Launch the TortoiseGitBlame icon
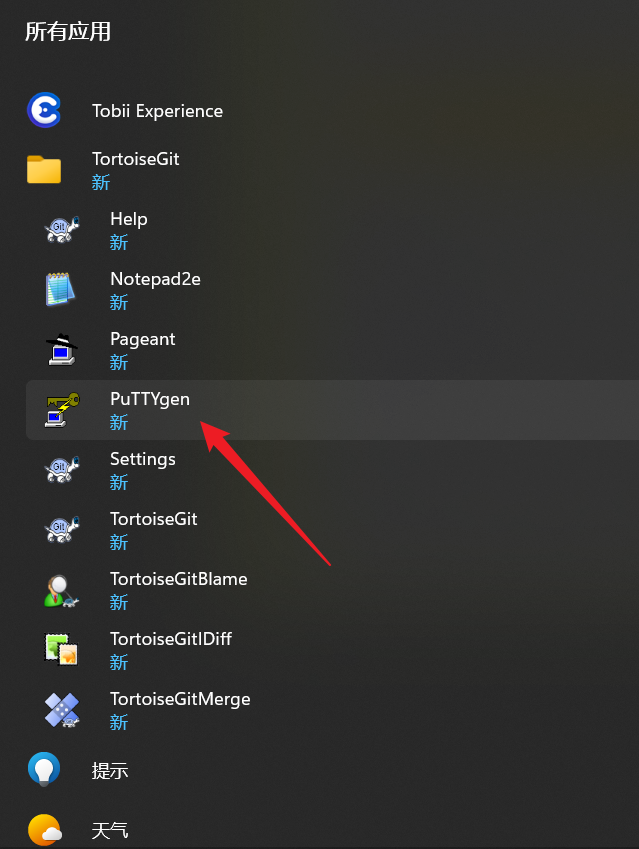Screen dimensions: 639x849 [62, 590]
